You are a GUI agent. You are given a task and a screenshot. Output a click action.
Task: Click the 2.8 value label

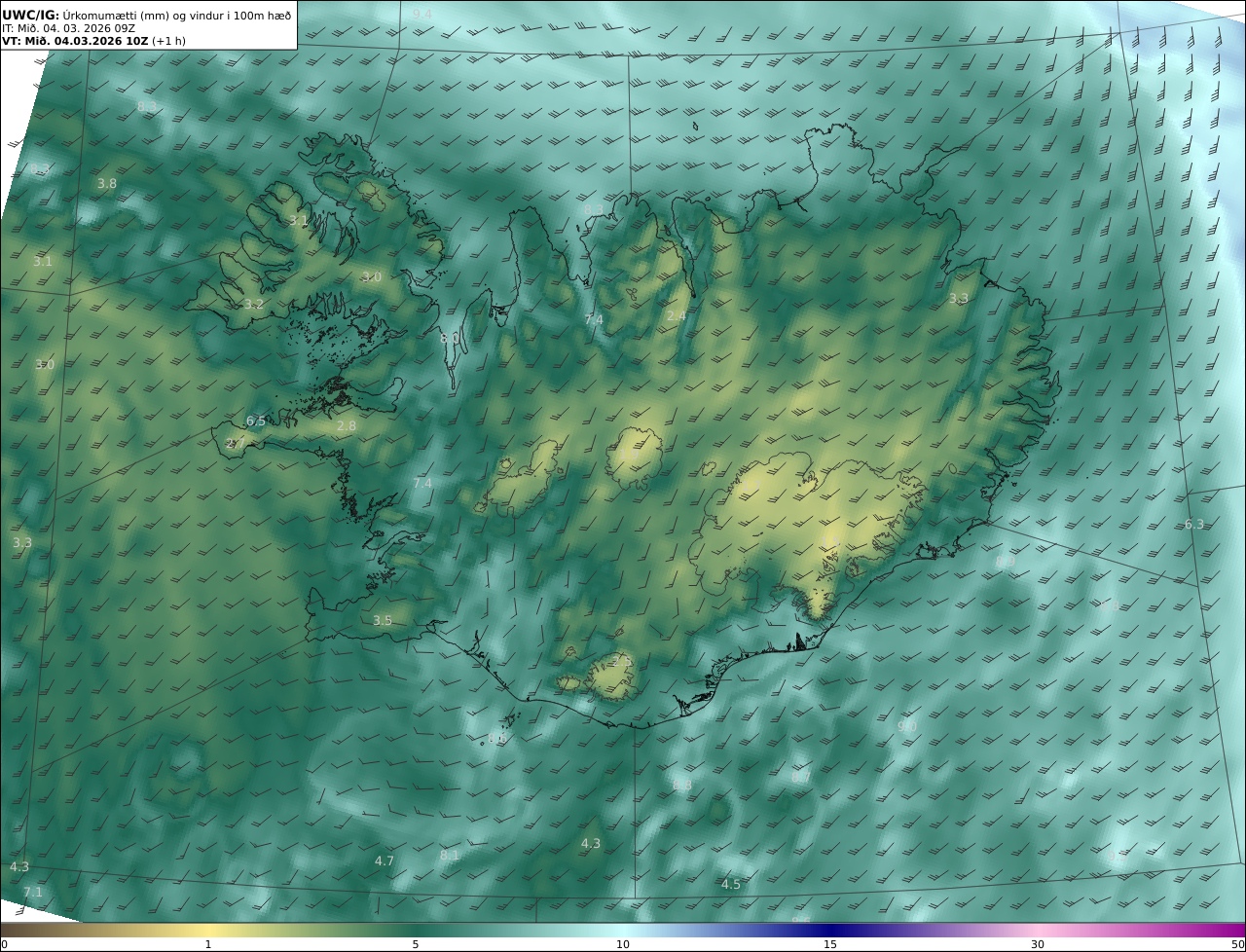pos(347,425)
